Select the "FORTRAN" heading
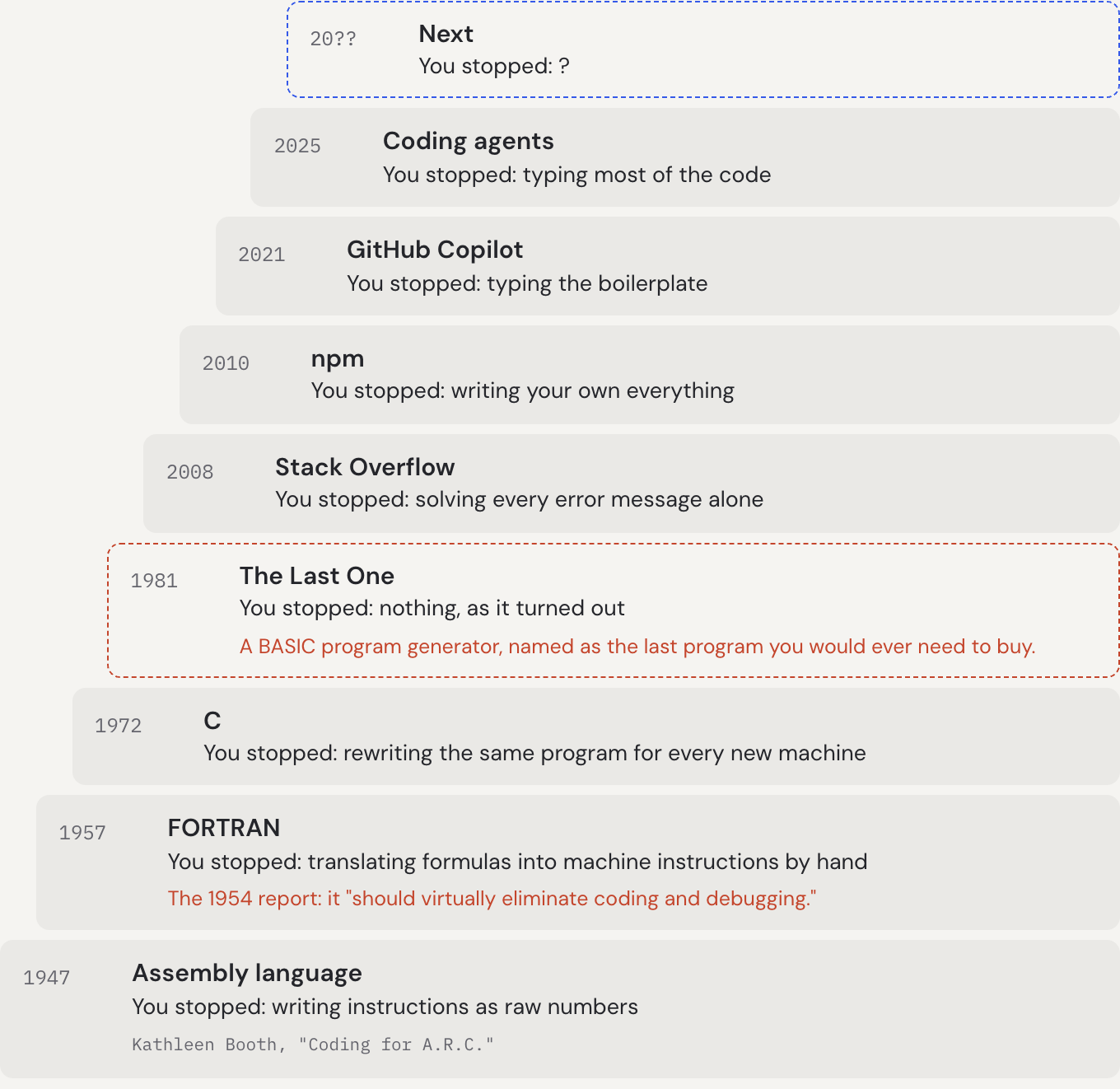 [x=224, y=828]
